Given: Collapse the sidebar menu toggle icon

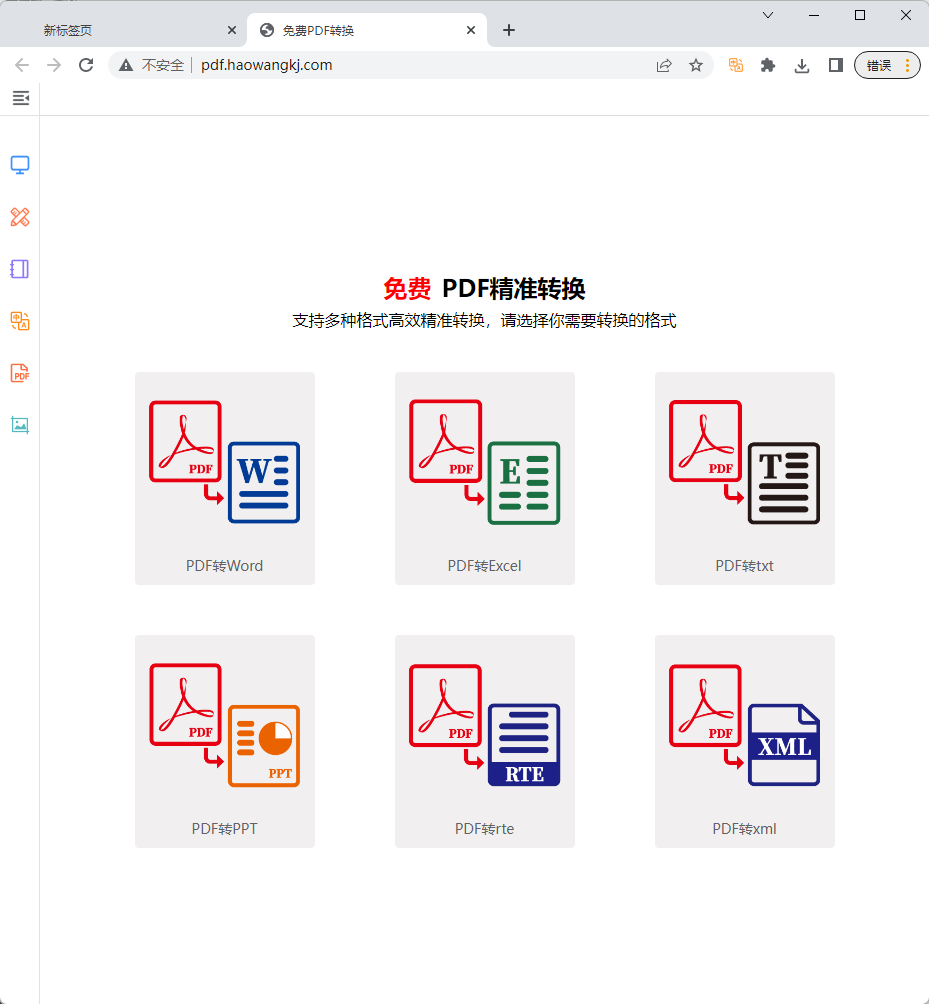Looking at the screenshot, I should (x=20, y=98).
